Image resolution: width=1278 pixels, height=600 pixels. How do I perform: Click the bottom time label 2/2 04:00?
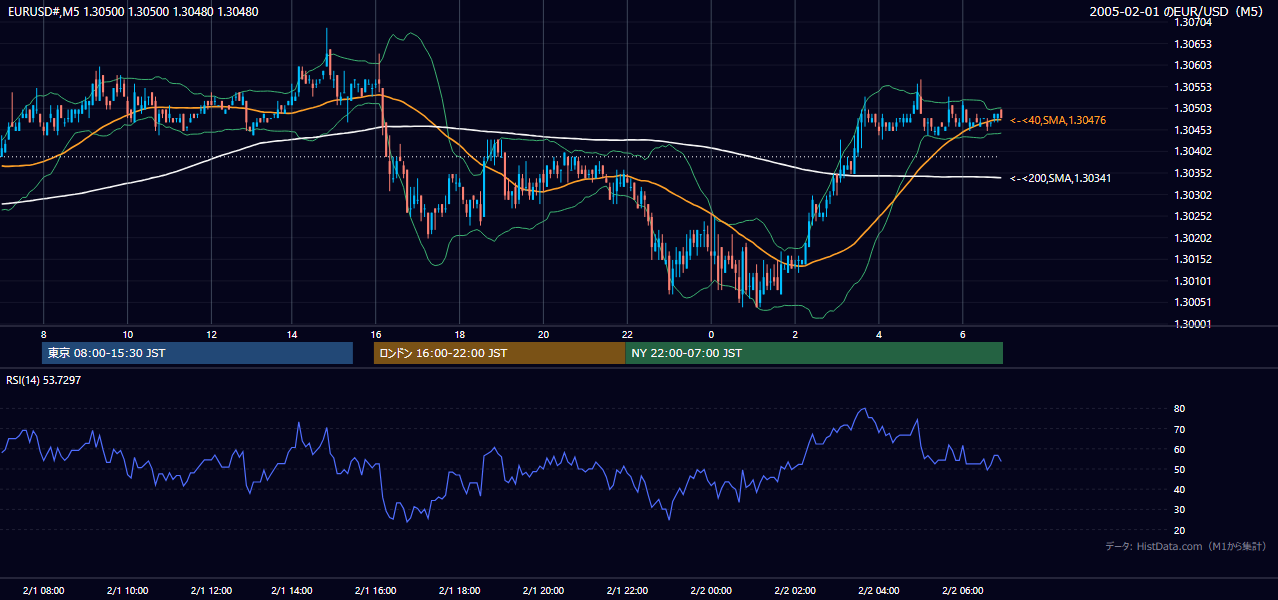879,591
